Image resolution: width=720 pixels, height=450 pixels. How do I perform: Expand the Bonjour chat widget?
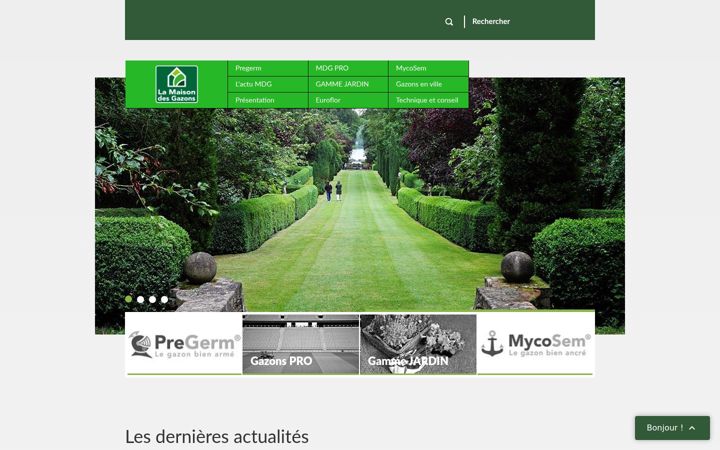[672, 428]
